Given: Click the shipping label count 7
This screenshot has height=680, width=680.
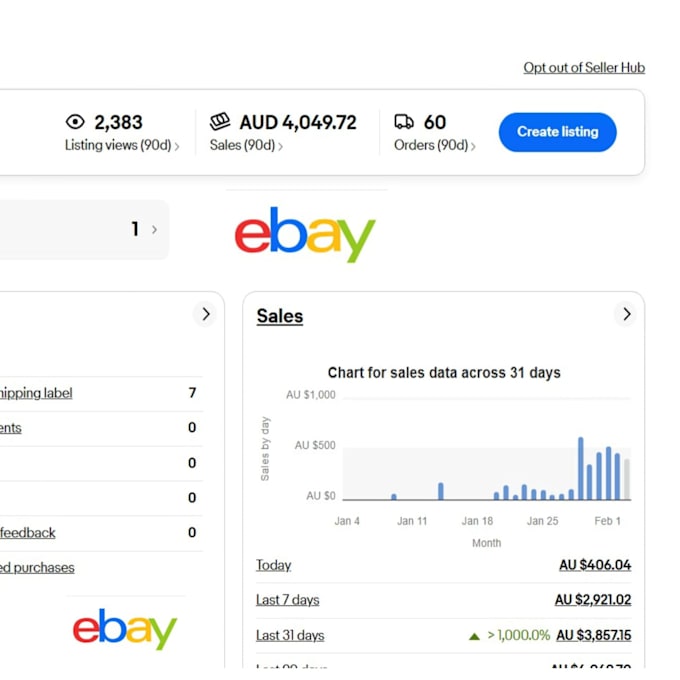Looking at the screenshot, I should point(192,393).
